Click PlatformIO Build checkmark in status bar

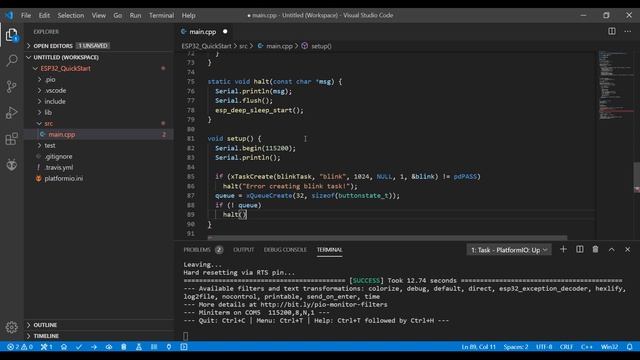79,347
